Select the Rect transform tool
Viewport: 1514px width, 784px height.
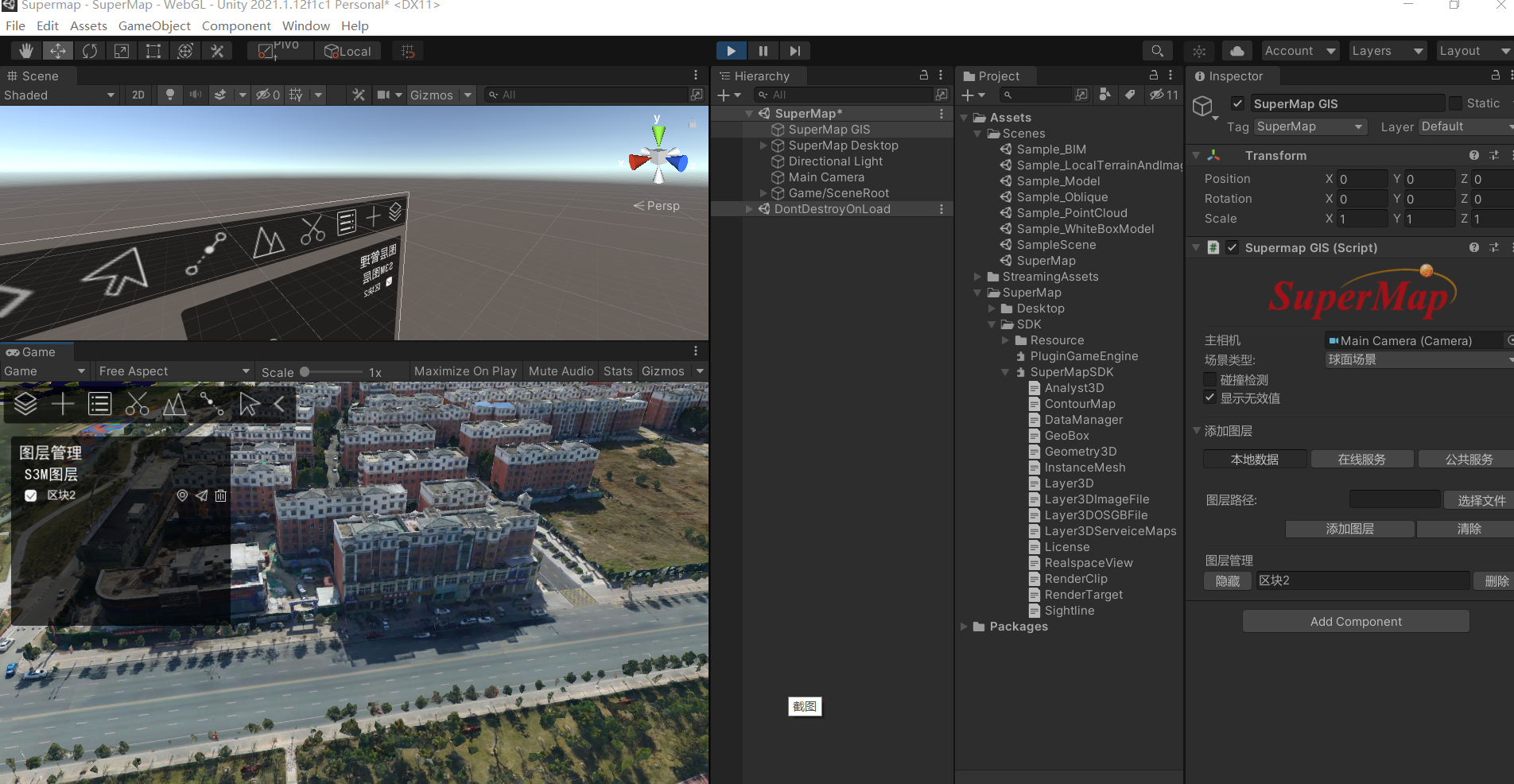[153, 51]
